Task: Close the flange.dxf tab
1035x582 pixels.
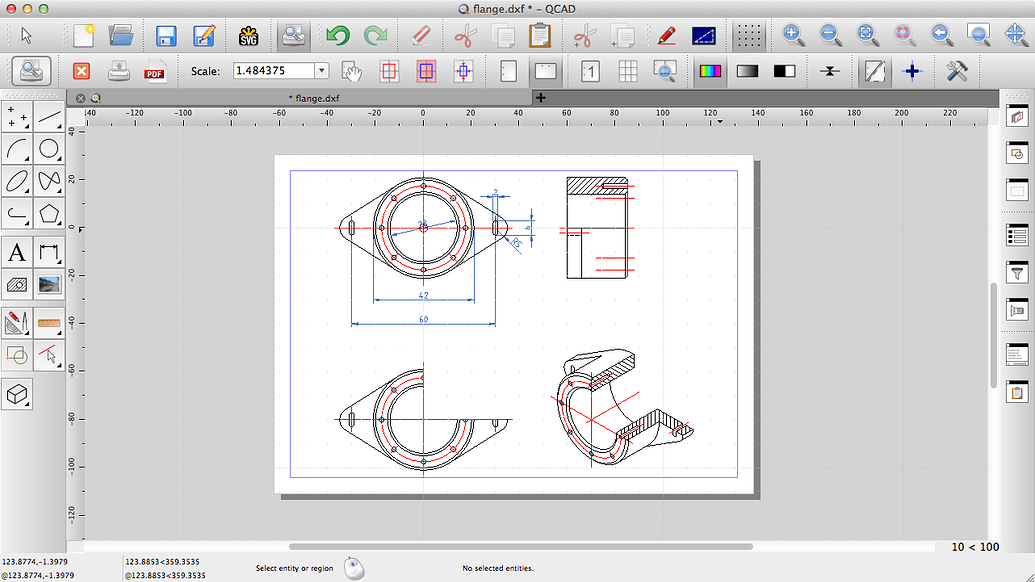Action: click(81, 98)
